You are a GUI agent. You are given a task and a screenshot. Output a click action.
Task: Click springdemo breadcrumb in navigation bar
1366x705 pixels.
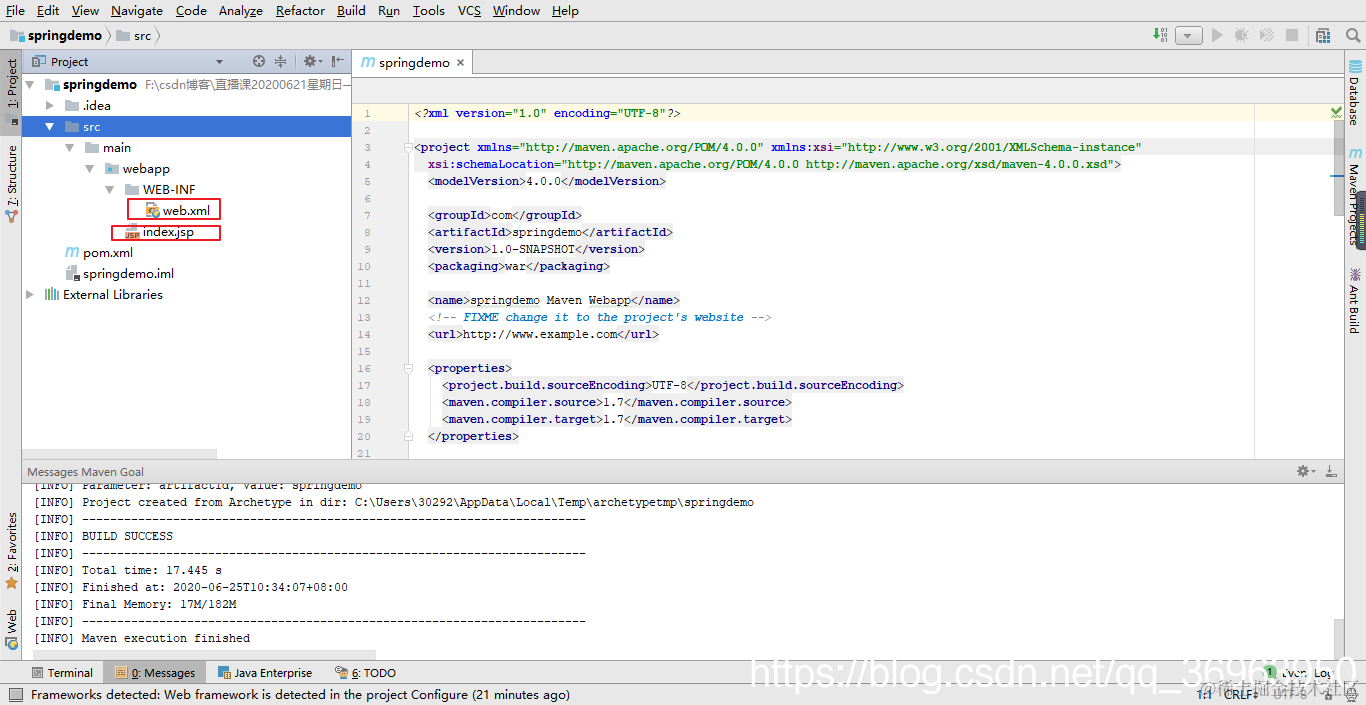coord(57,35)
